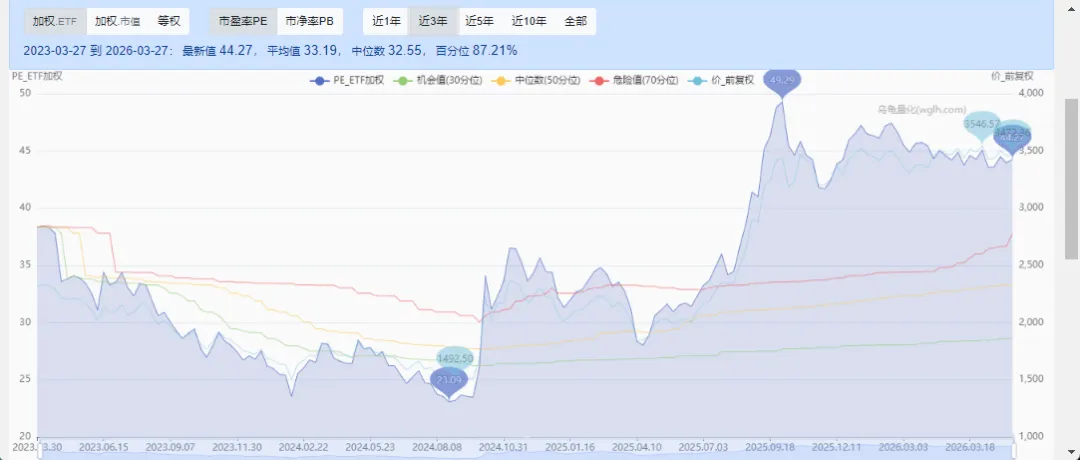The height and width of the screenshot is (460, 1080).
Task: Click the 价_前复权 right axis title
Action: [x=1012, y=76]
